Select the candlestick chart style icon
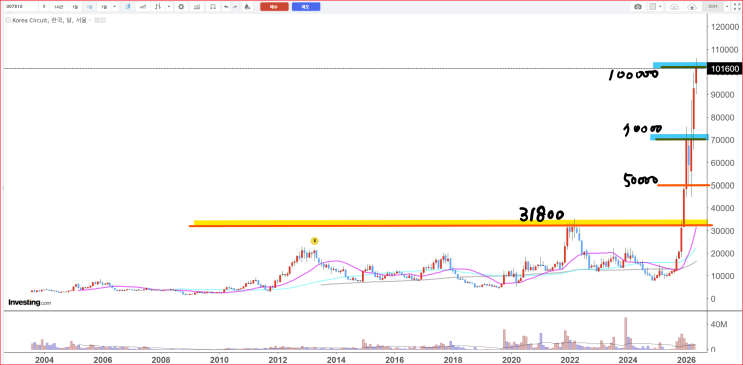 point(127,7)
